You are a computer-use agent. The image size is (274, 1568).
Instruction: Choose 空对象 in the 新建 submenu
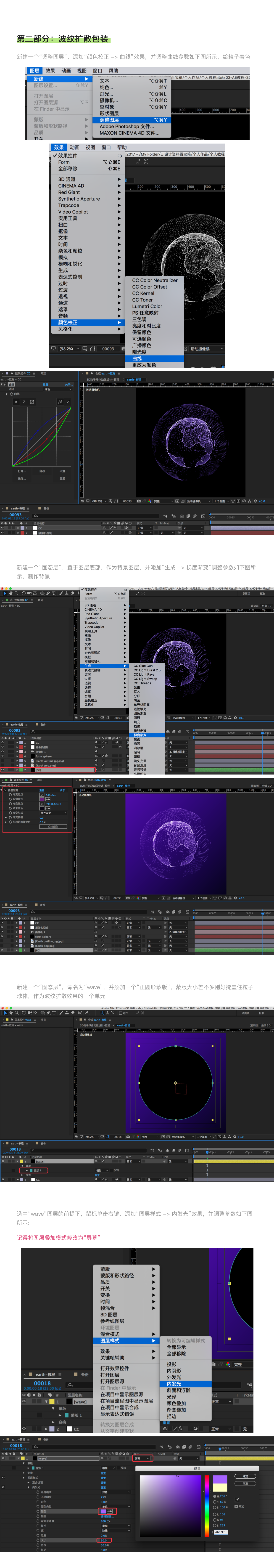pos(133,106)
